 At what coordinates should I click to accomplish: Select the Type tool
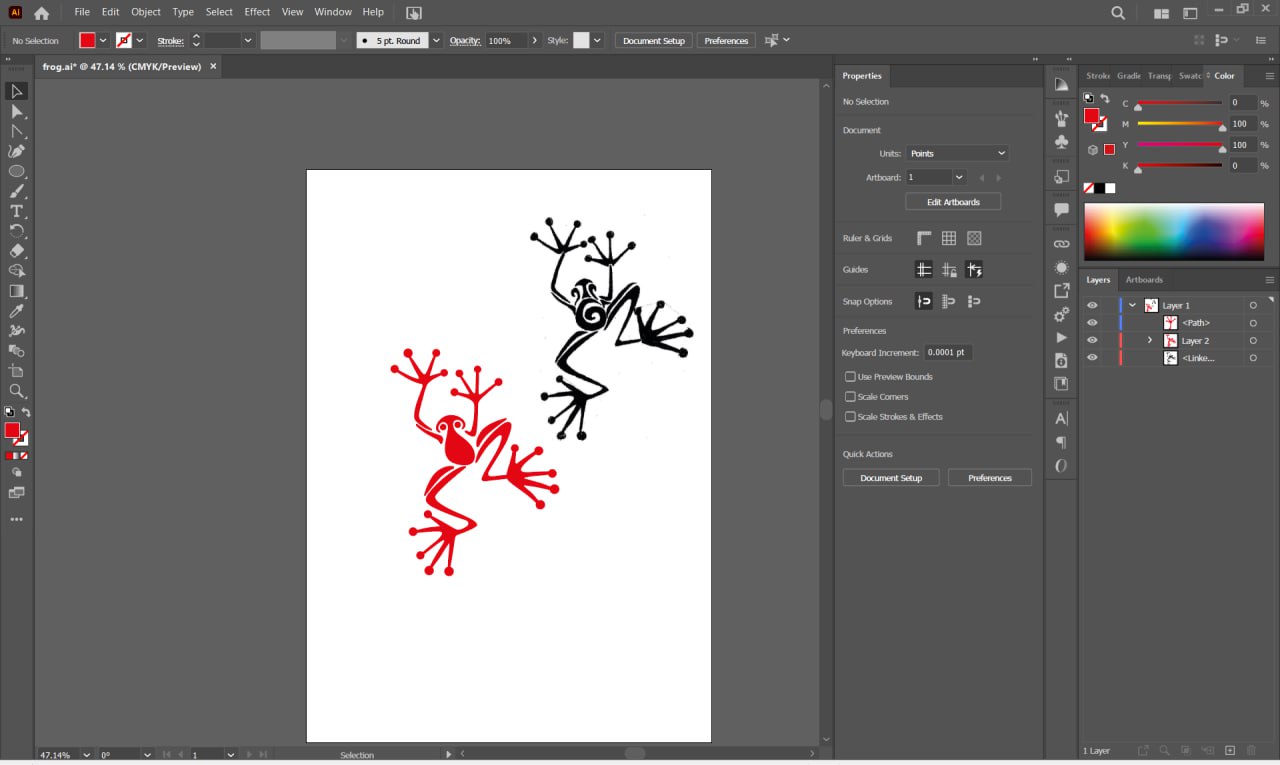point(16,211)
